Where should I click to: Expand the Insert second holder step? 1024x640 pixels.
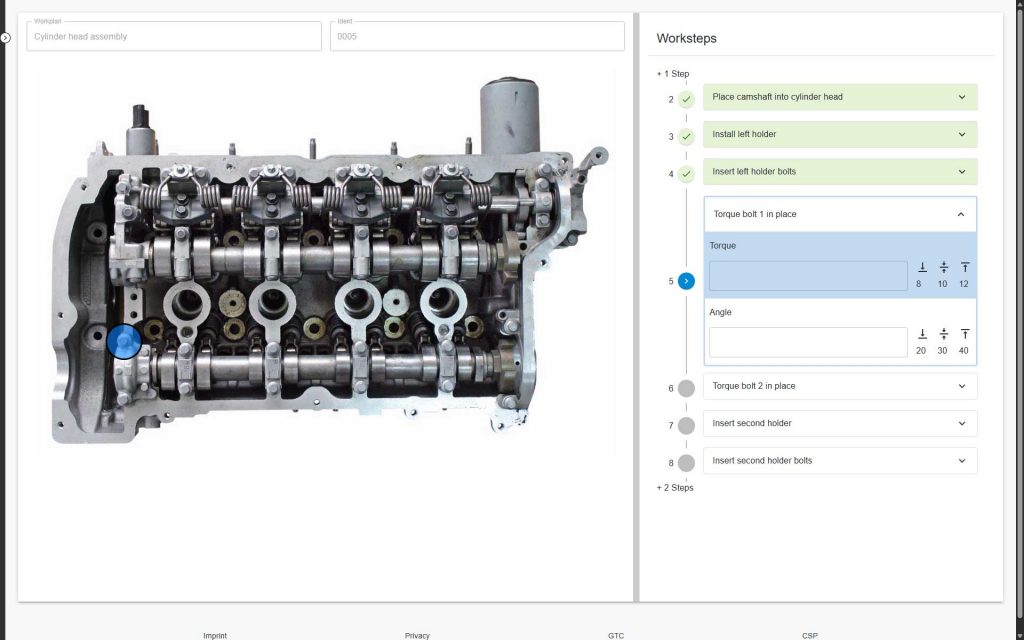[x=961, y=423]
